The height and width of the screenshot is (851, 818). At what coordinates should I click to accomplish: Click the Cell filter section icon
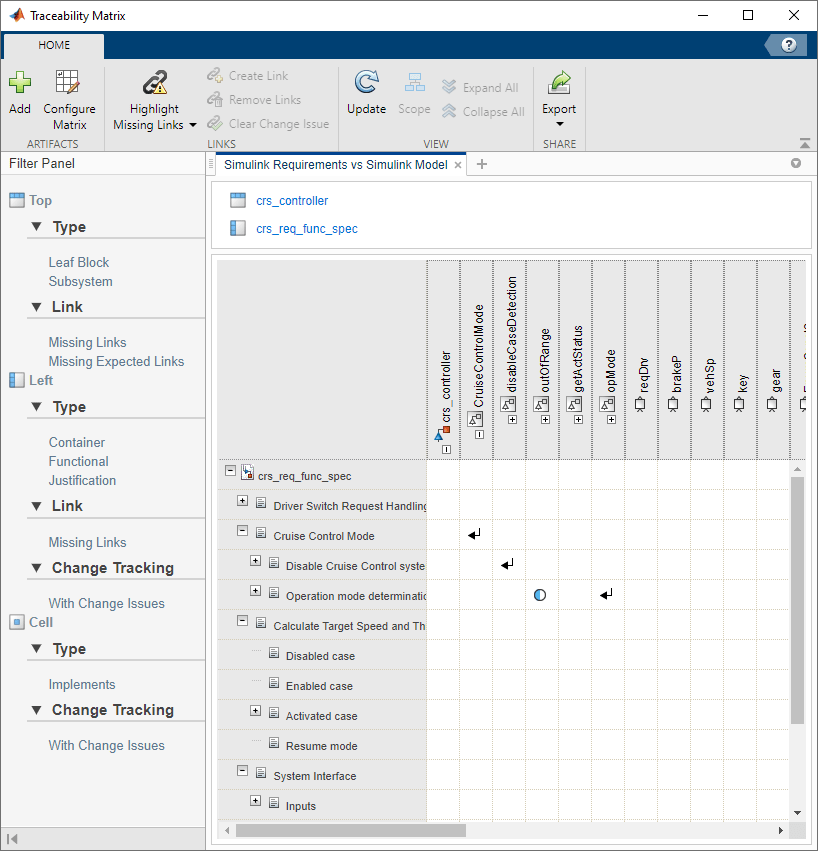point(17,622)
